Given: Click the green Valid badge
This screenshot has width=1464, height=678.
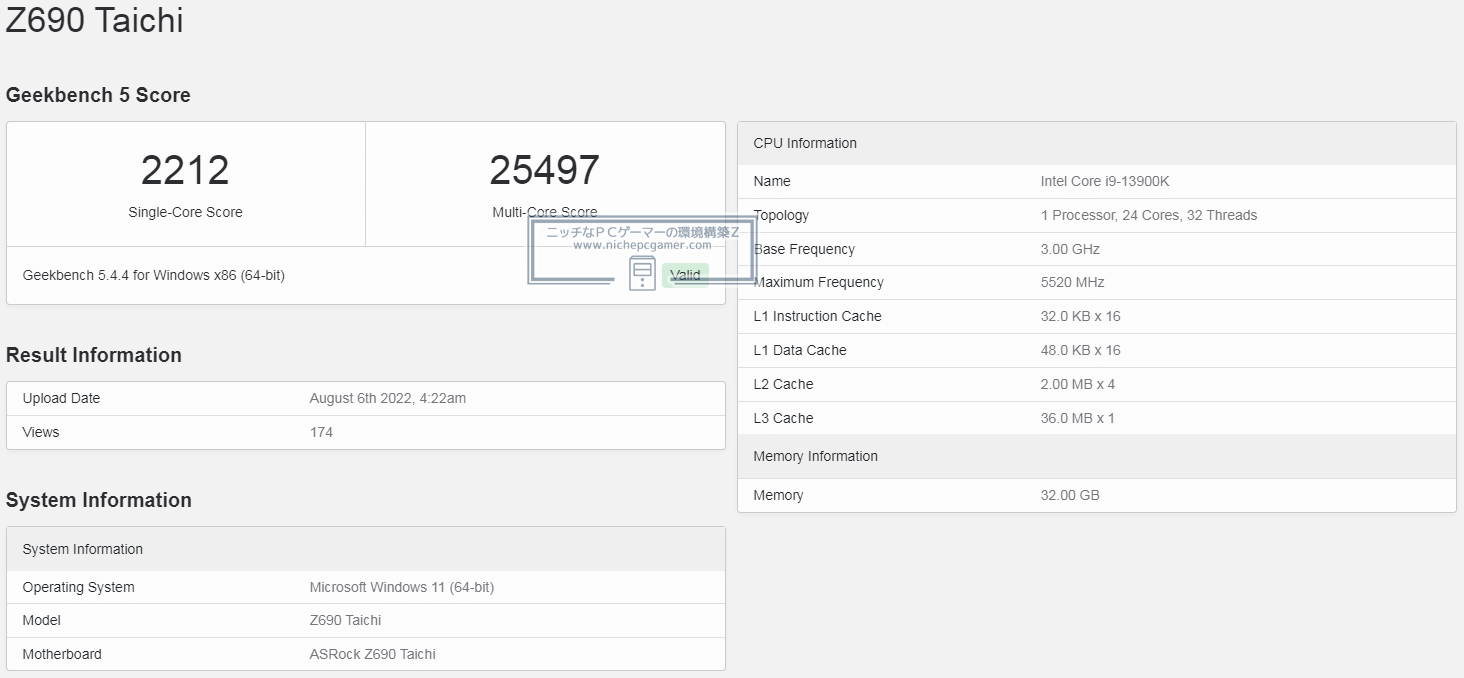Looking at the screenshot, I should 685,275.
